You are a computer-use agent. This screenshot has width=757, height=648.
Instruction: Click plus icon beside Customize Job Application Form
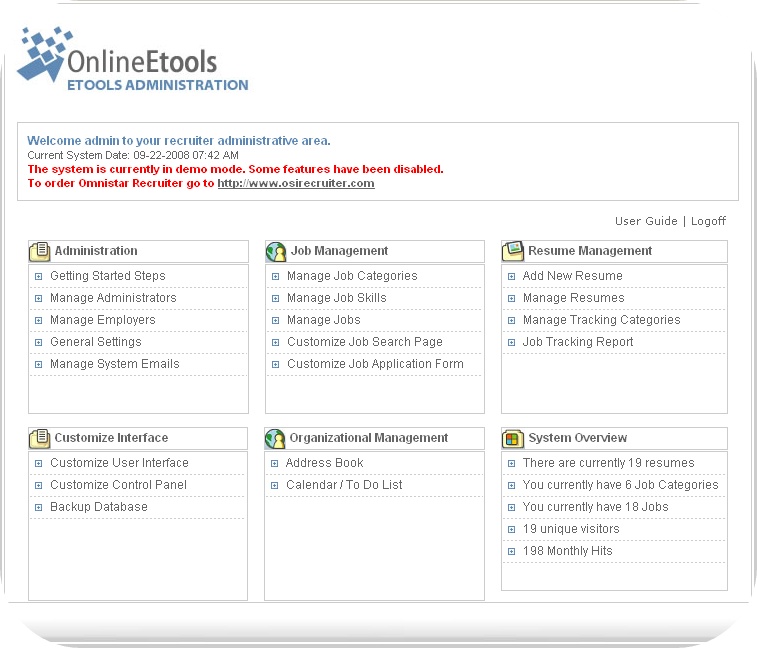(x=275, y=365)
